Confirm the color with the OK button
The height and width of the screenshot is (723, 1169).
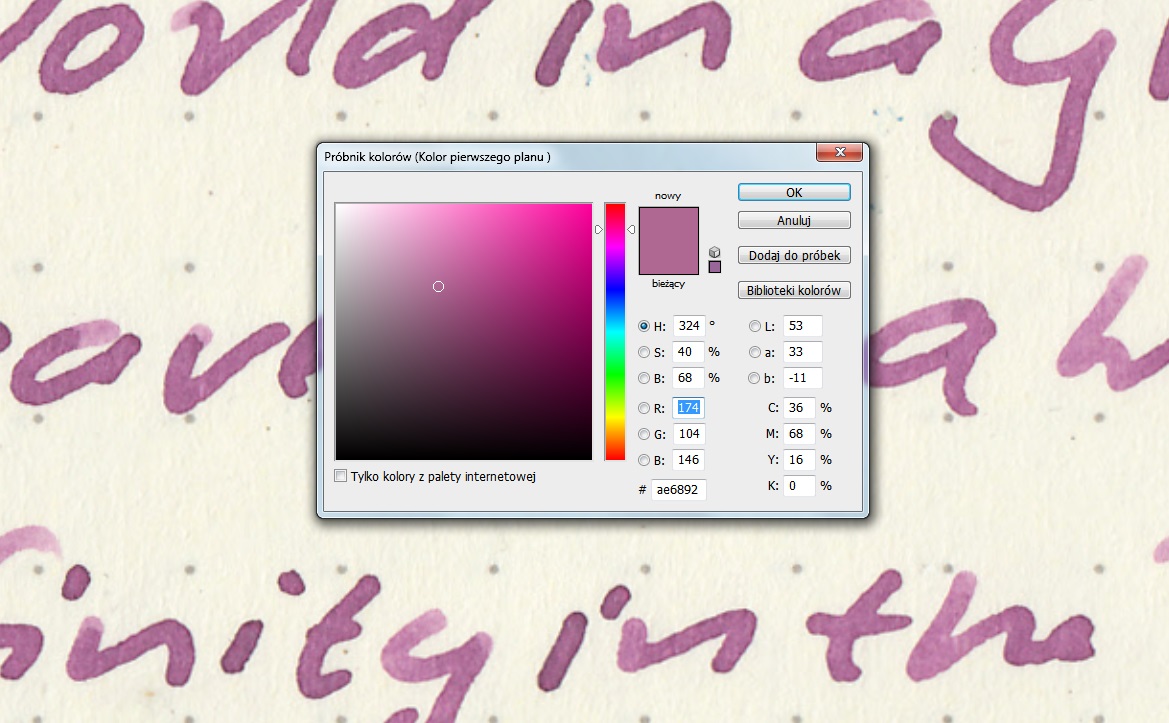[x=794, y=192]
